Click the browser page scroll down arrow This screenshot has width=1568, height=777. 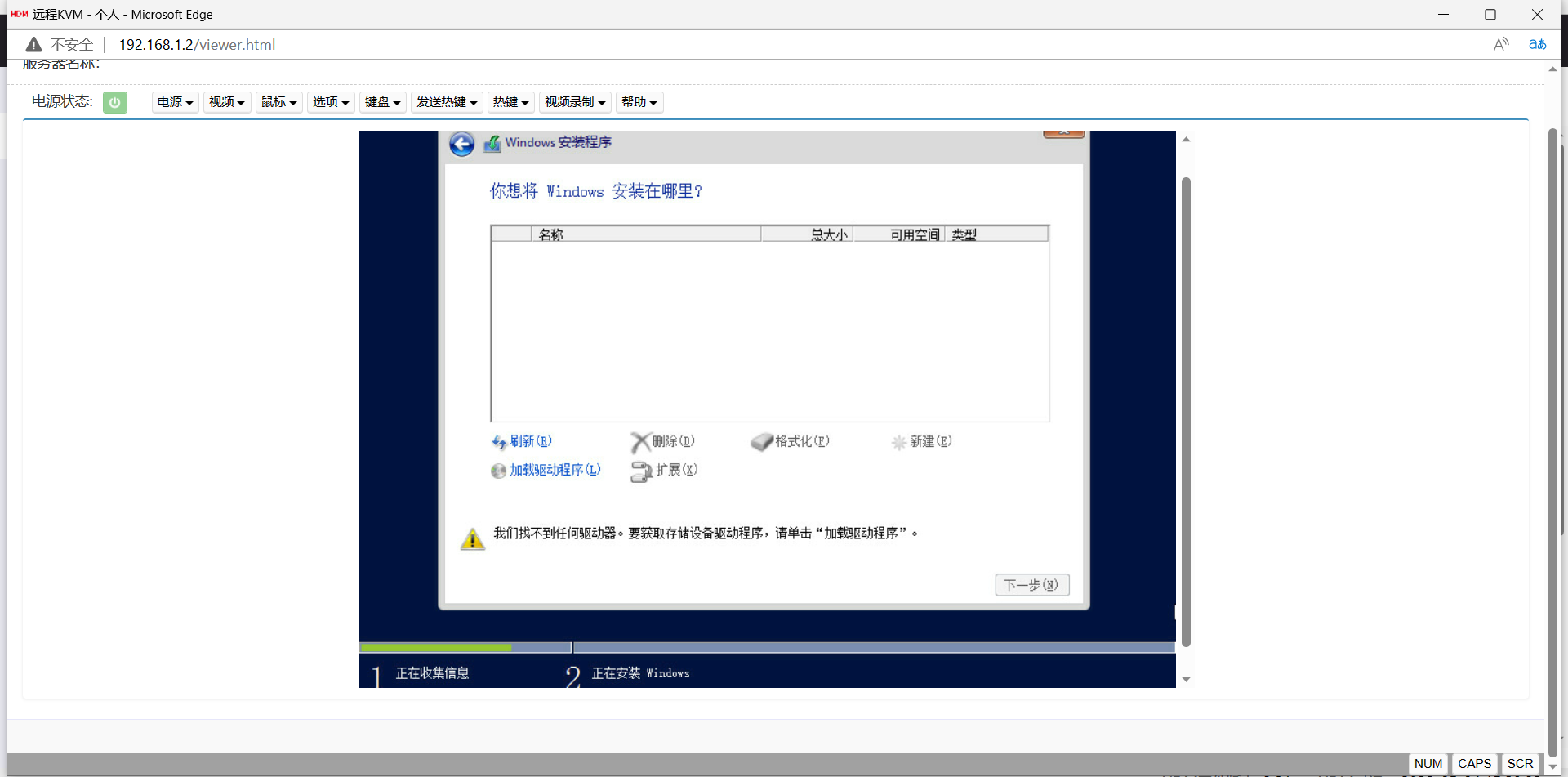[1553, 767]
